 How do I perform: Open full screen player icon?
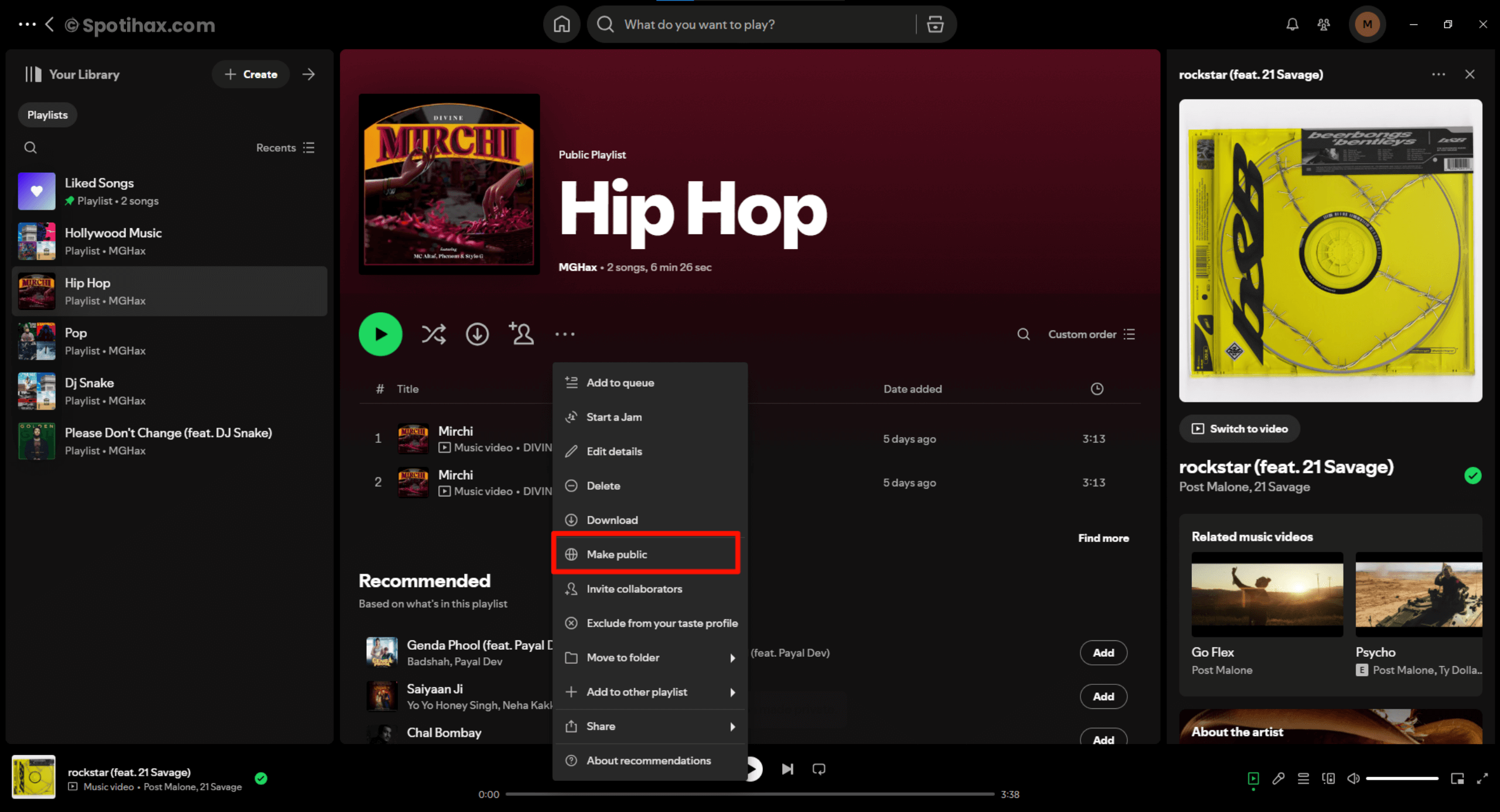pyautogui.click(x=1482, y=779)
